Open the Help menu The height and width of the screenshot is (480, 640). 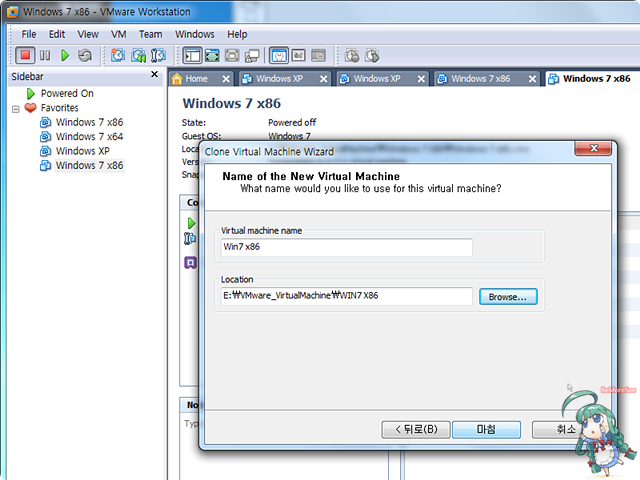coord(237,34)
